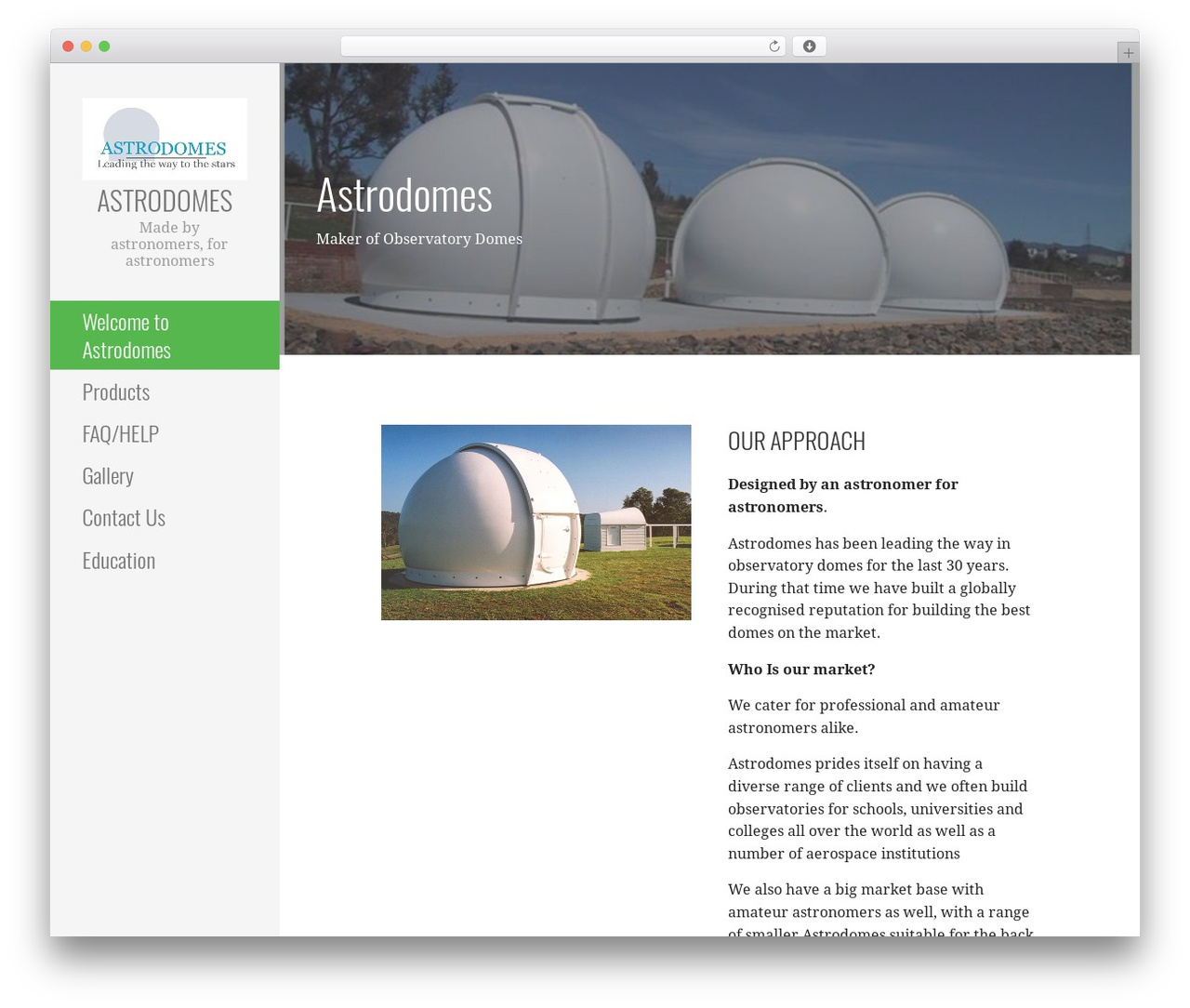This screenshot has width=1190, height=1008.
Task: Click the OUR APPROACH heading
Action: pyautogui.click(x=797, y=441)
